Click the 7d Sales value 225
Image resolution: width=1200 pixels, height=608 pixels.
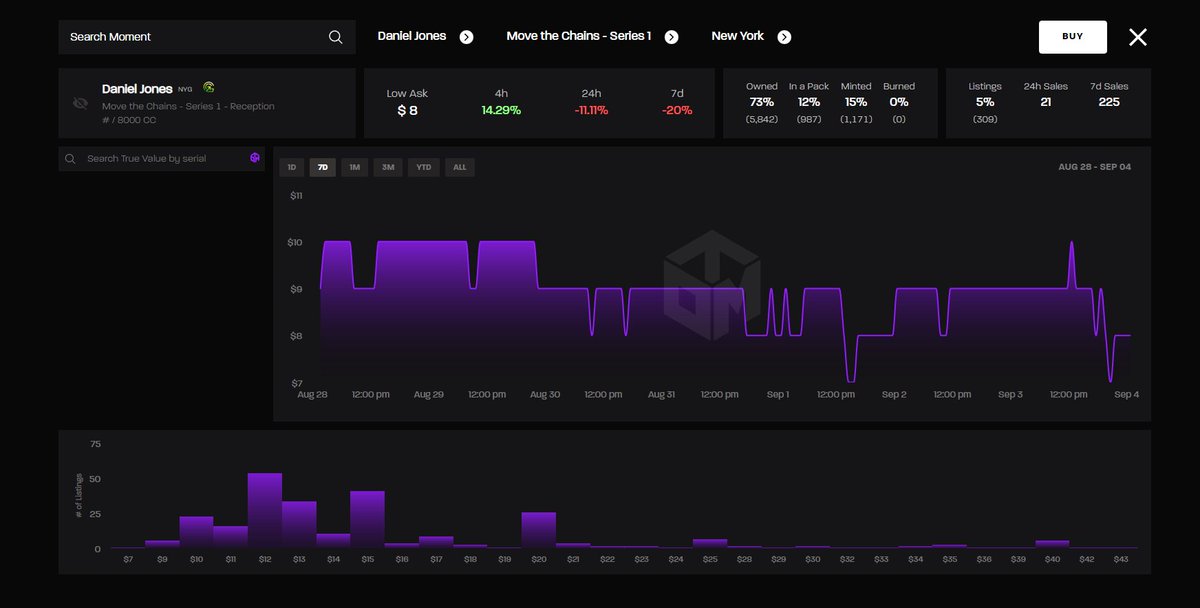click(1109, 102)
